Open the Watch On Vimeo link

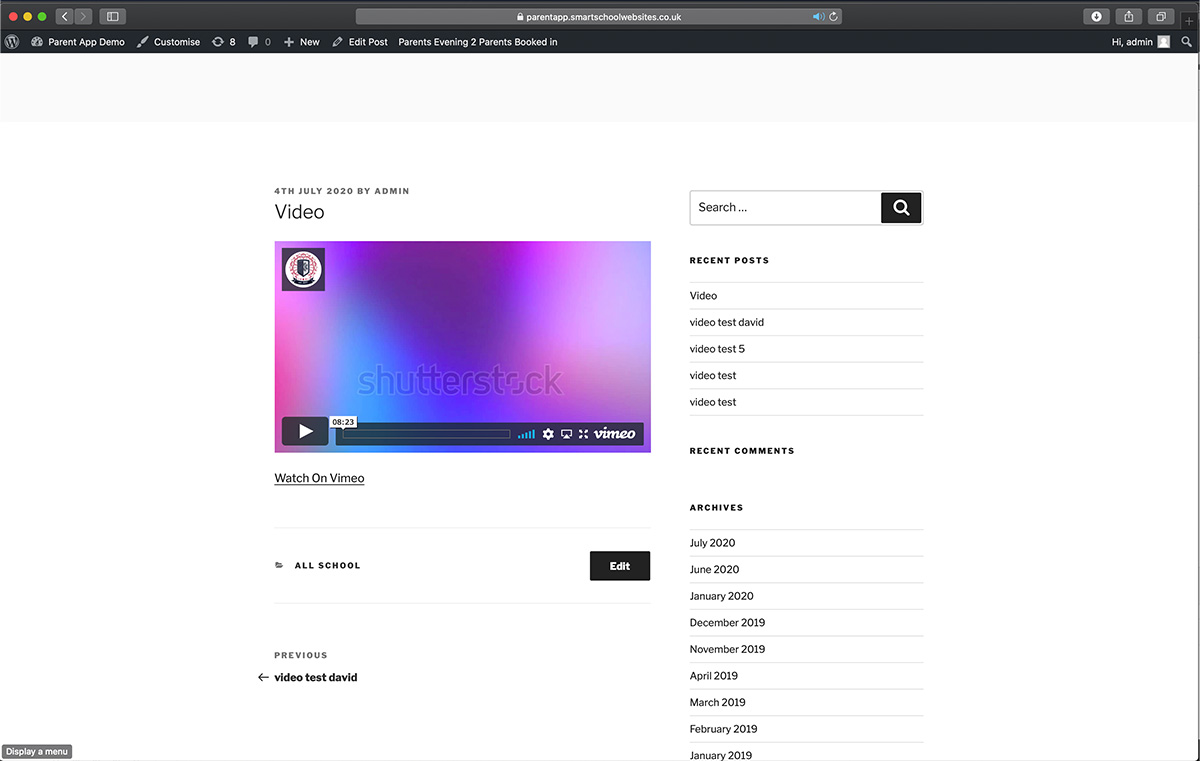click(319, 478)
